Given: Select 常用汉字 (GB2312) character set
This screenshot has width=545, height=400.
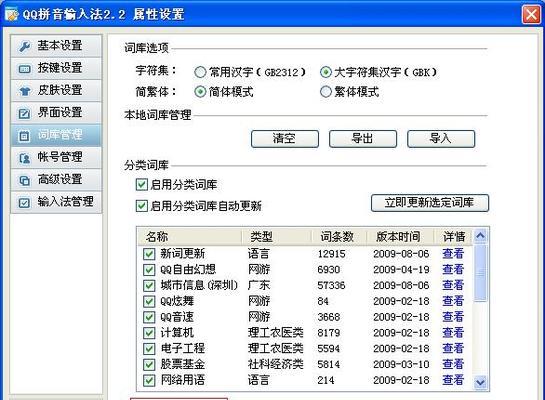Looking at the screenshot, I should click(200, 72).
